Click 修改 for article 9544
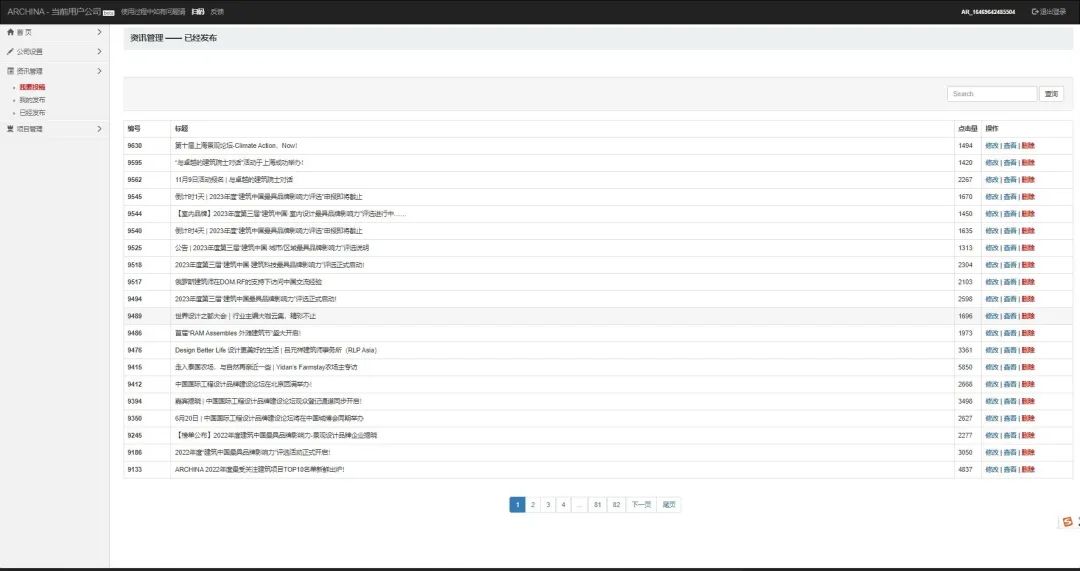Viewport: 1080px width, 571px height. tap(992, 214)
